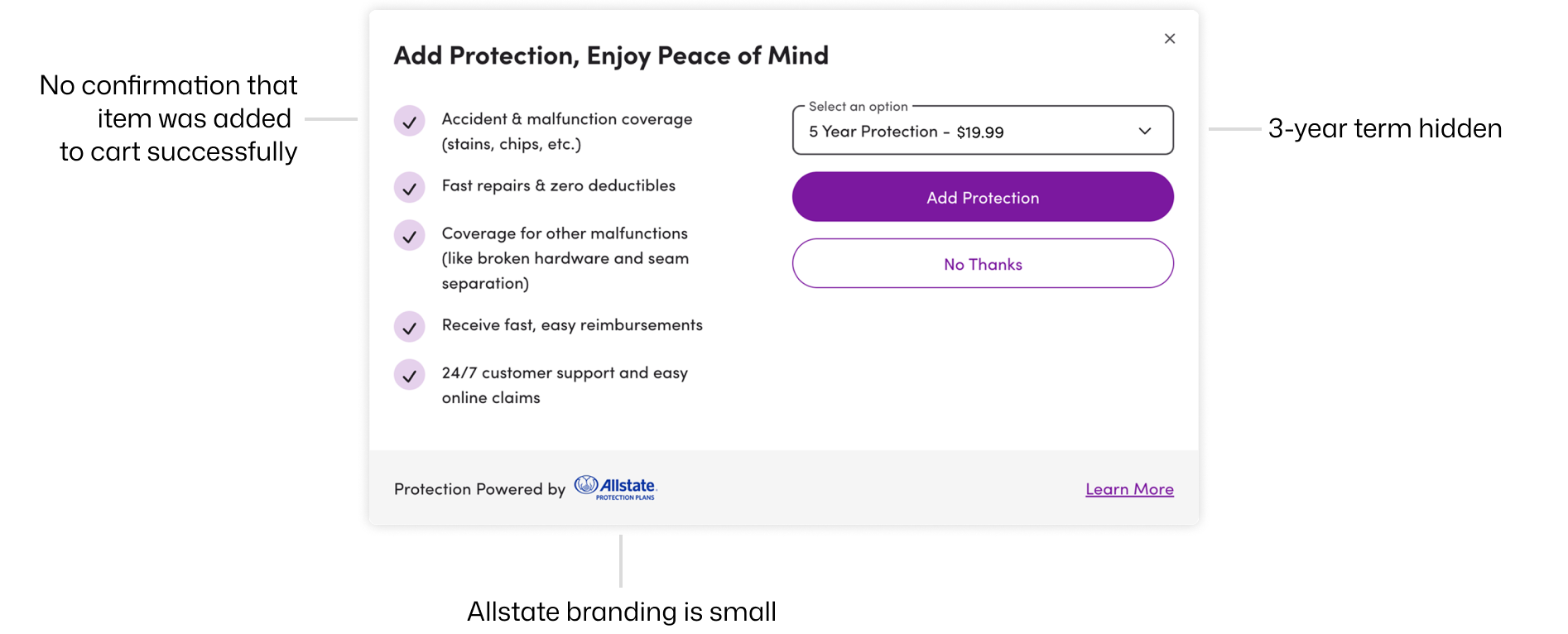Screen dimensions: 1568x634
Task: Click checkmark icon beside Accident & malfunction coverage
Action: pos(409,122)
